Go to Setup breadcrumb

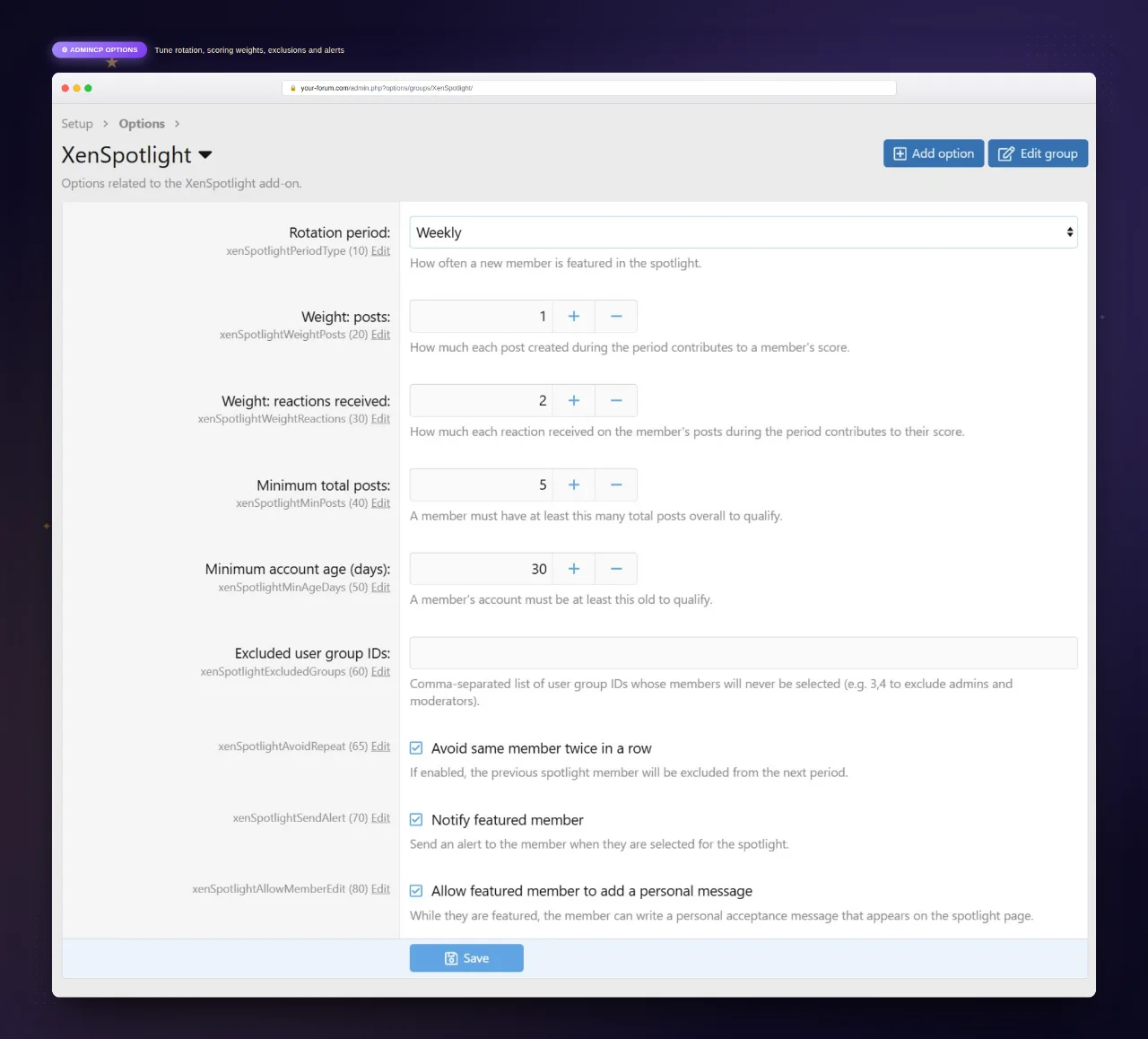pos(77,124)
